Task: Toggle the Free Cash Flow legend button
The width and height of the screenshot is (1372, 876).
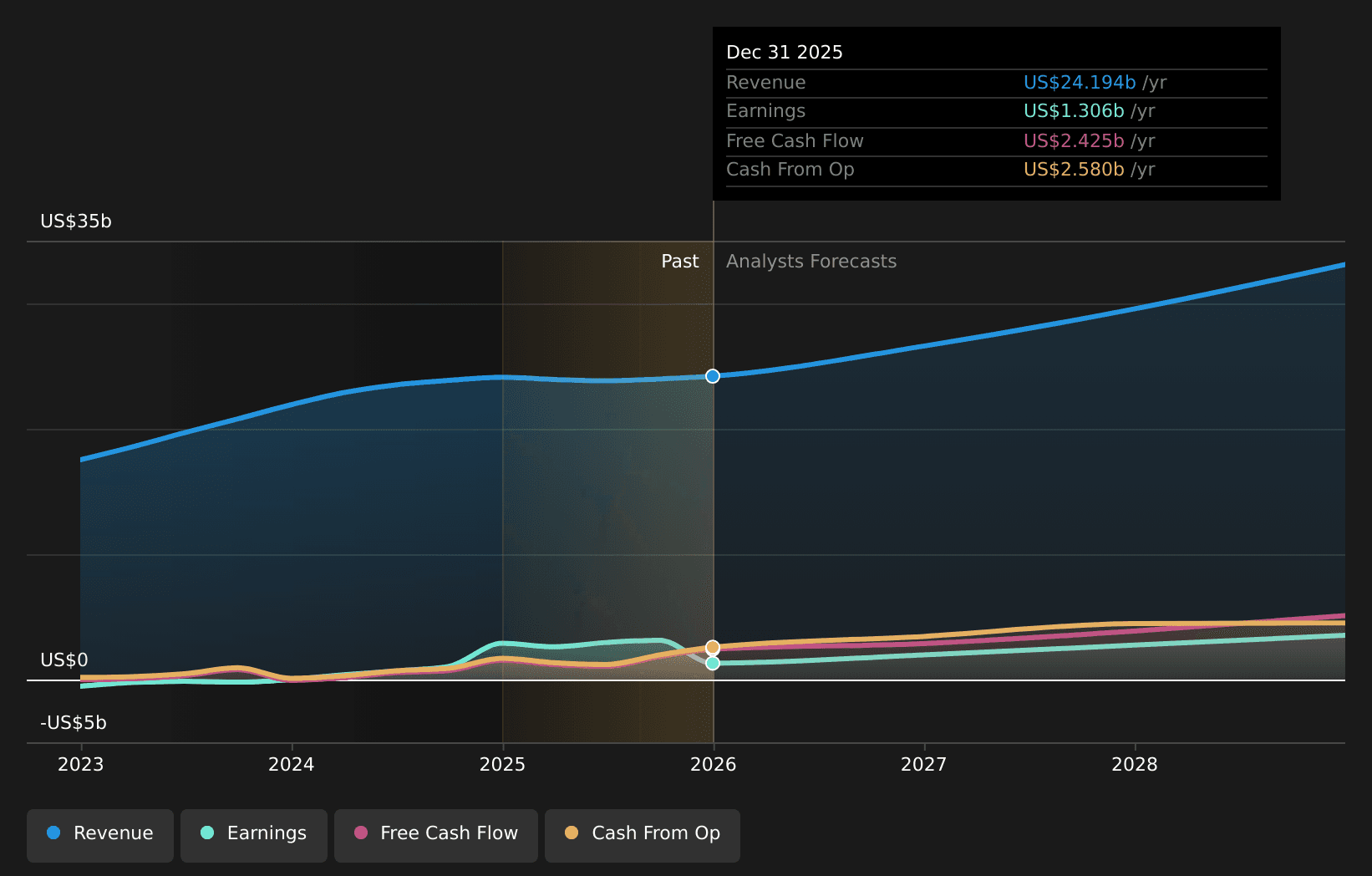Action: pos(436,835)
